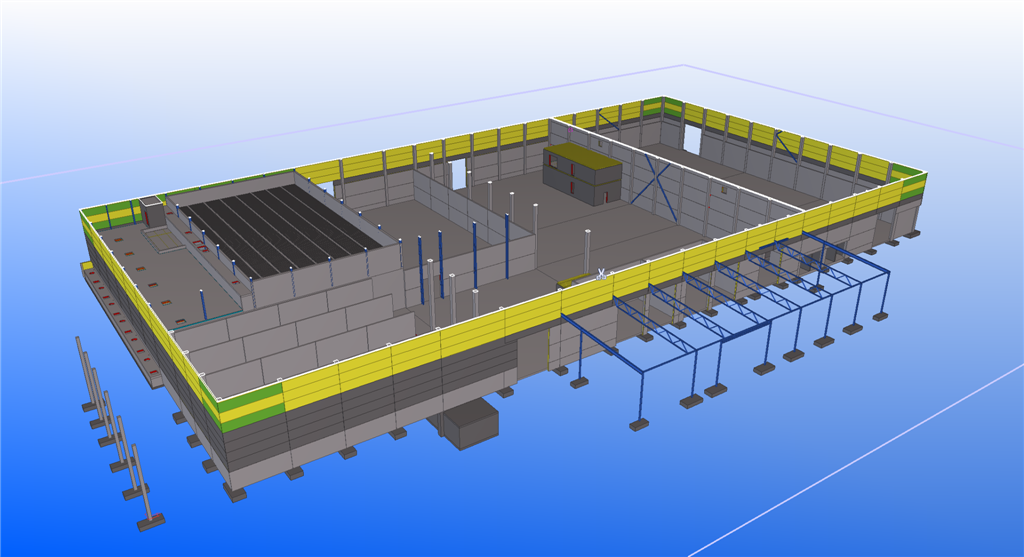Click the green corner panel at far right

point(912,187)
